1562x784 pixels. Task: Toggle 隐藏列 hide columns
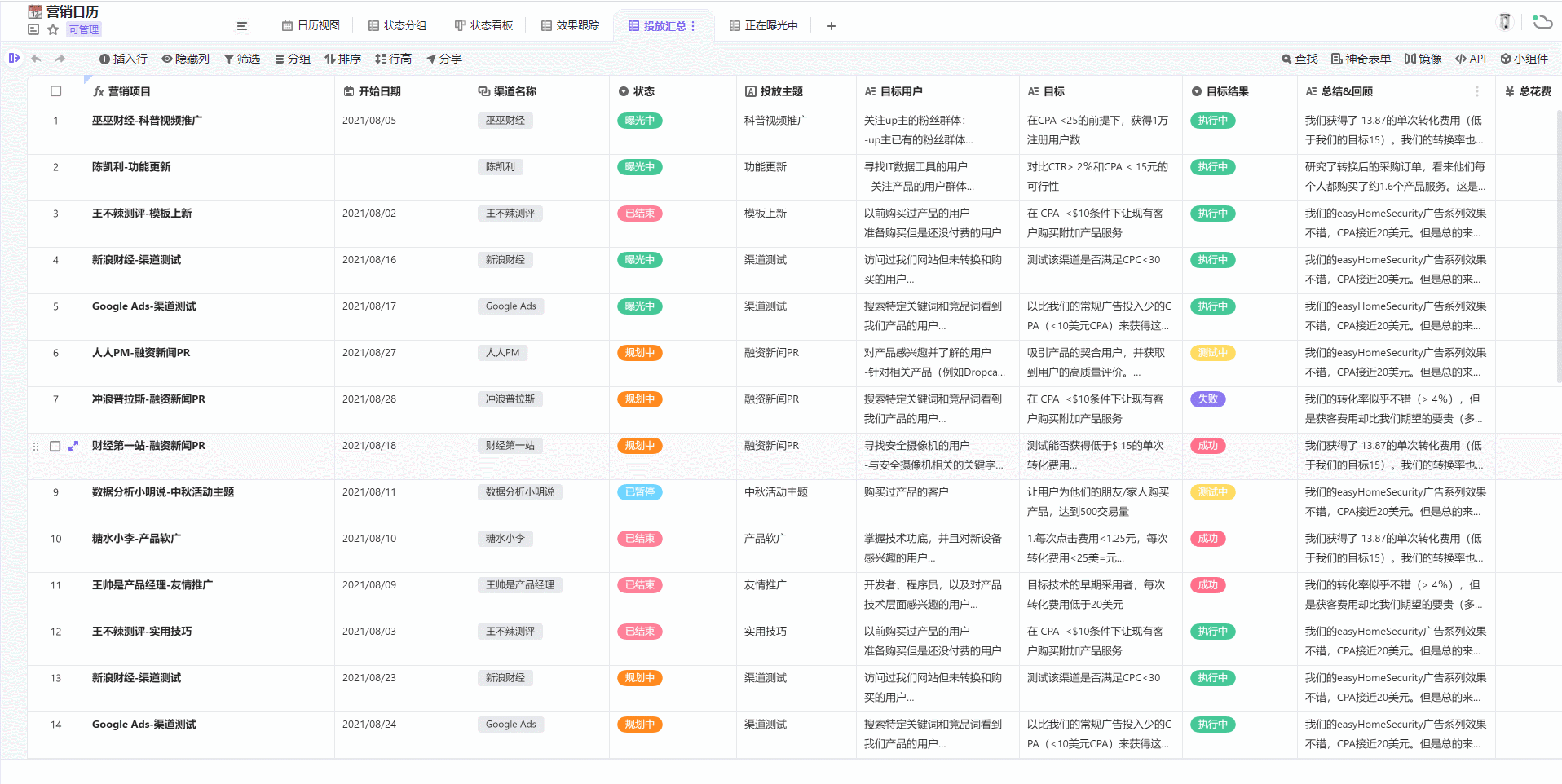tap(185, 59)
